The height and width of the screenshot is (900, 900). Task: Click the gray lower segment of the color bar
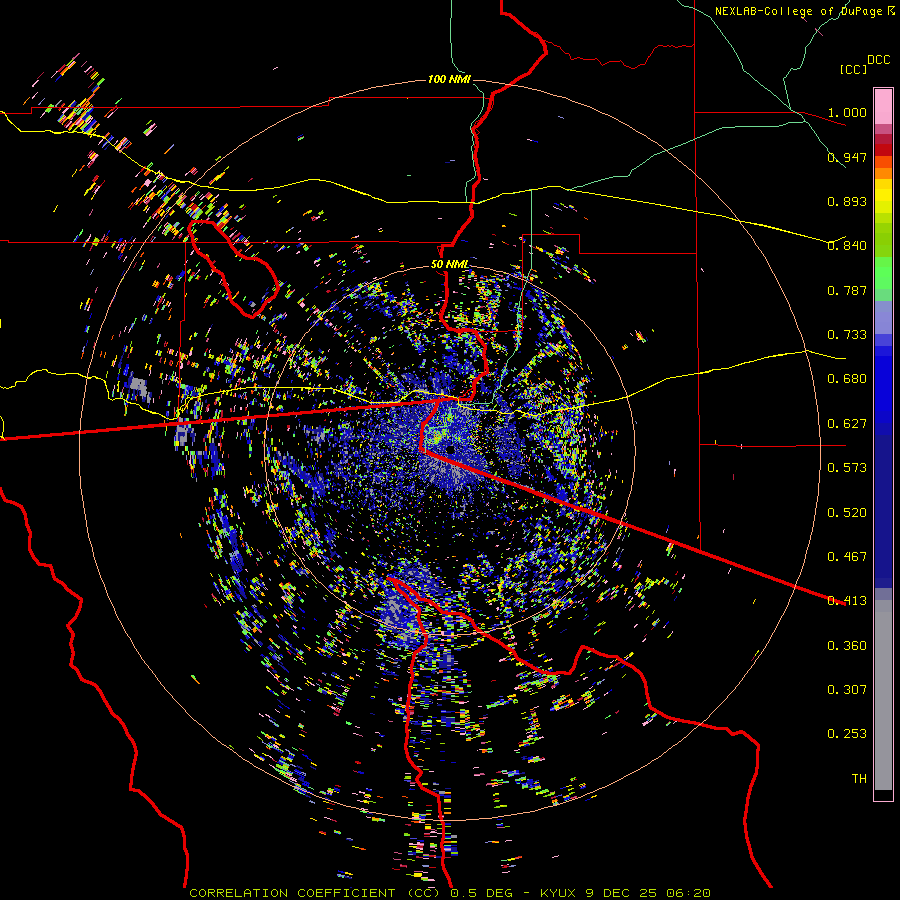pyautogui.click(x=883, y=695)
